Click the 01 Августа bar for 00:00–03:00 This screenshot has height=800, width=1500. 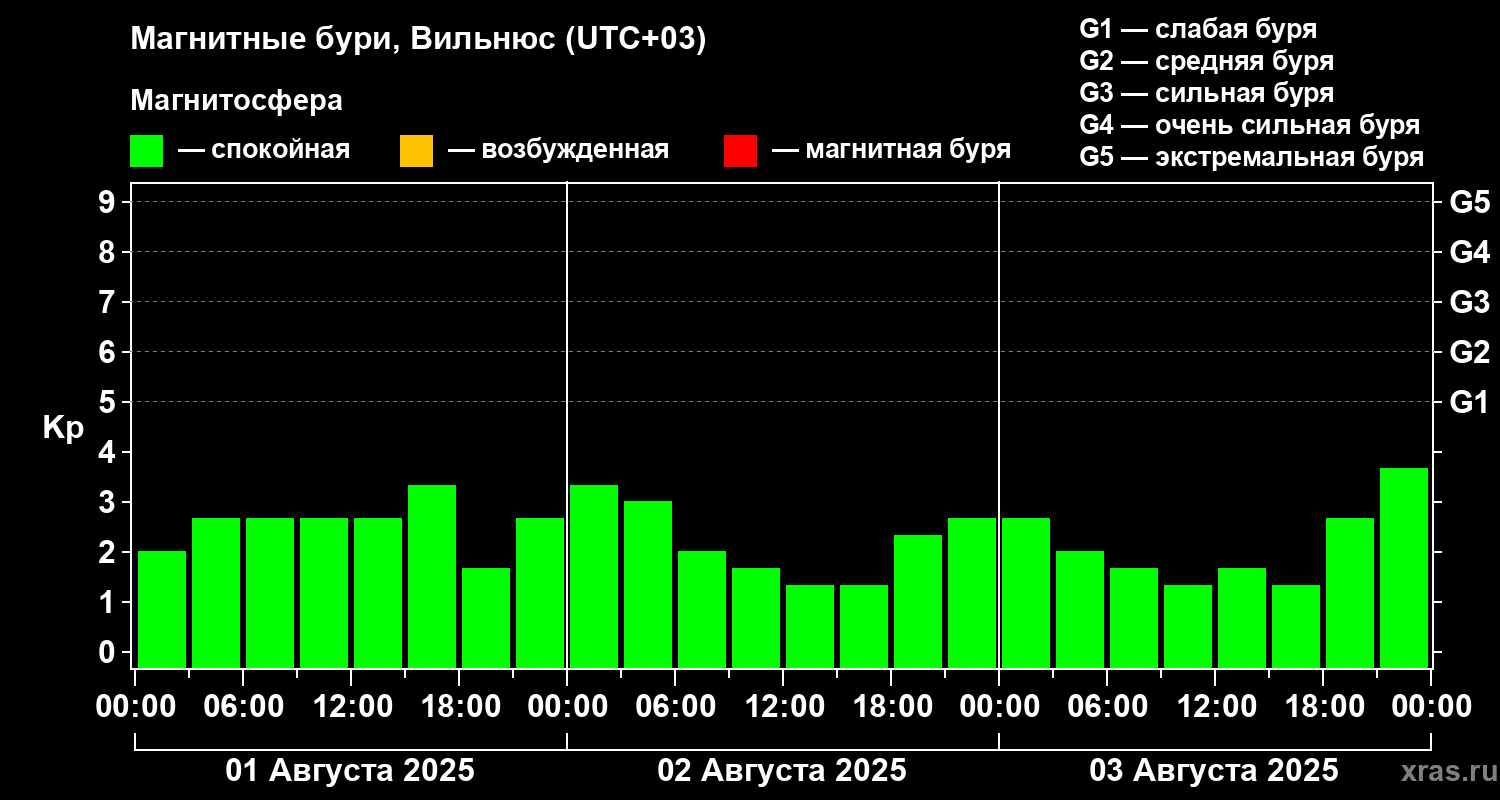162,609
